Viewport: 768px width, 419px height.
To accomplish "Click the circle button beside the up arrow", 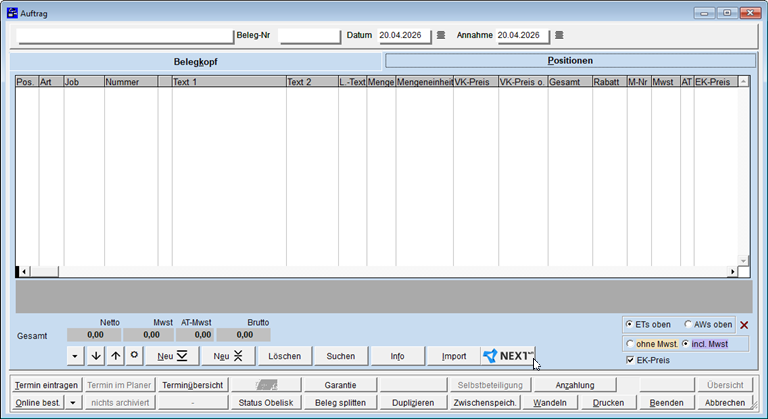I will (134, 356).
